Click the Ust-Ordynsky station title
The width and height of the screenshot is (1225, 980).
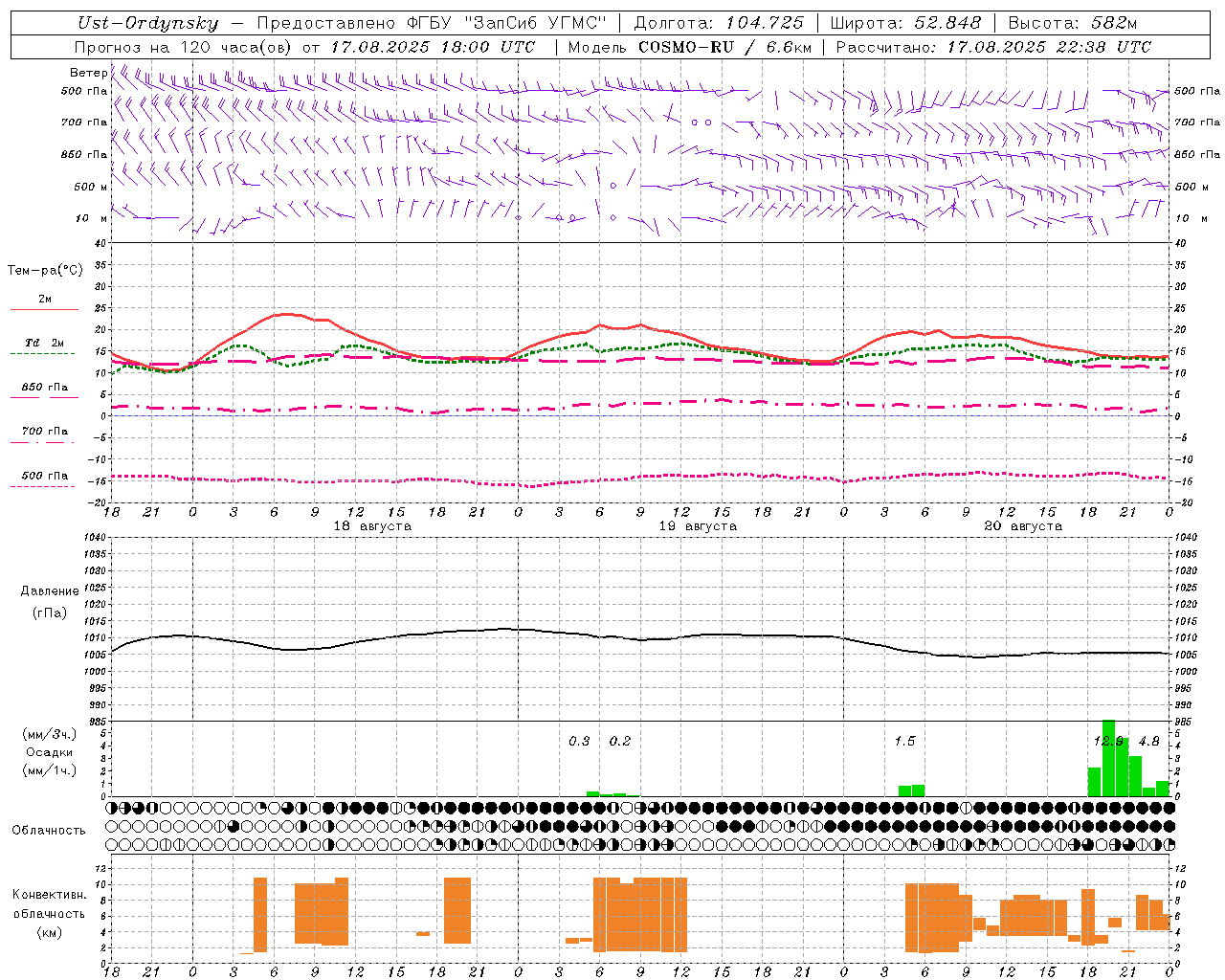147,24
